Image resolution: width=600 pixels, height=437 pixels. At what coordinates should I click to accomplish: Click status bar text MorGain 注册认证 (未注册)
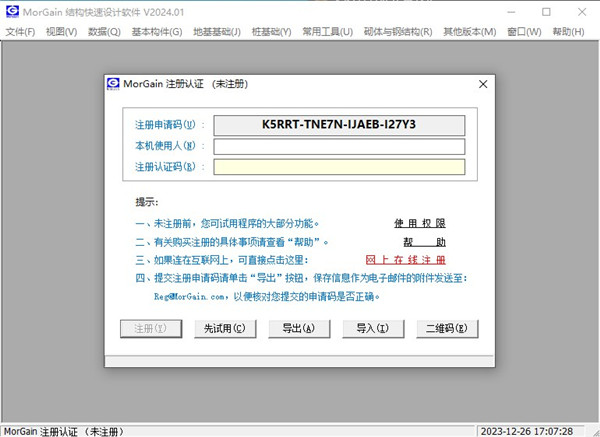pyautogui.click(x=64, y=431)
